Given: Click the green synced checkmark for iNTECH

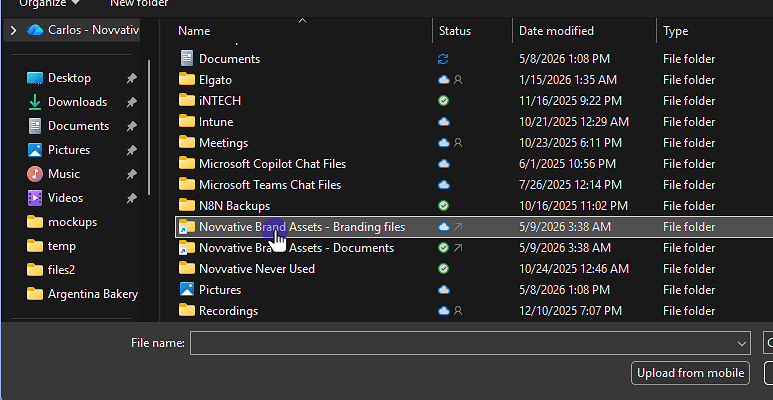Looking at the screenshot, I should click(x=443, y=101).
